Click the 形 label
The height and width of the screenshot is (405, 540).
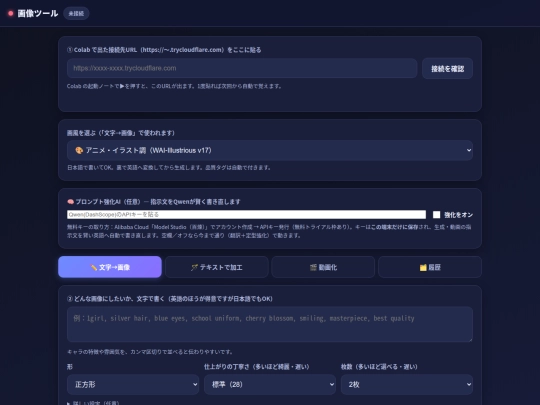(70, 367)
